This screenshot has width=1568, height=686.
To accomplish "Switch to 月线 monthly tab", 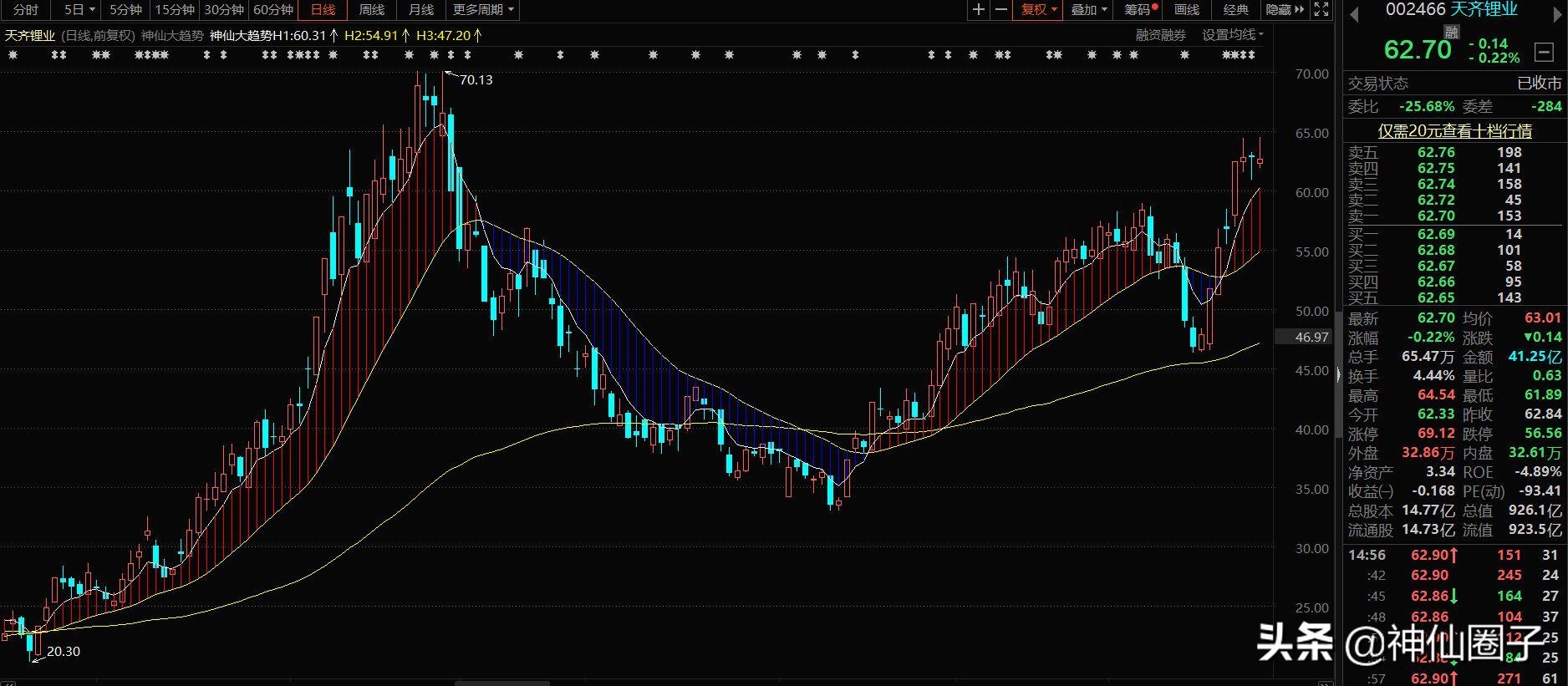I will pyautogui.click(x=421, y=10).
